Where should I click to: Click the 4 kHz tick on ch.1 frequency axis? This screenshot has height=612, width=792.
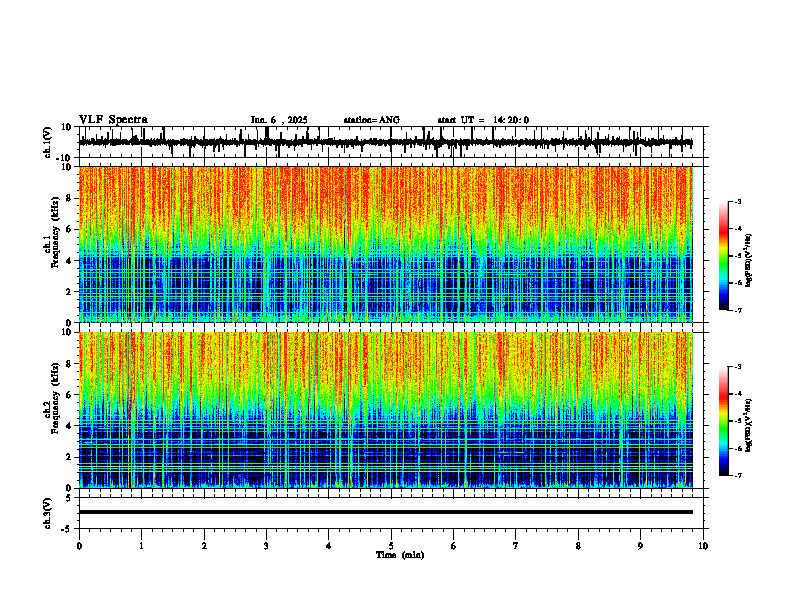click(x=69, y=261)
